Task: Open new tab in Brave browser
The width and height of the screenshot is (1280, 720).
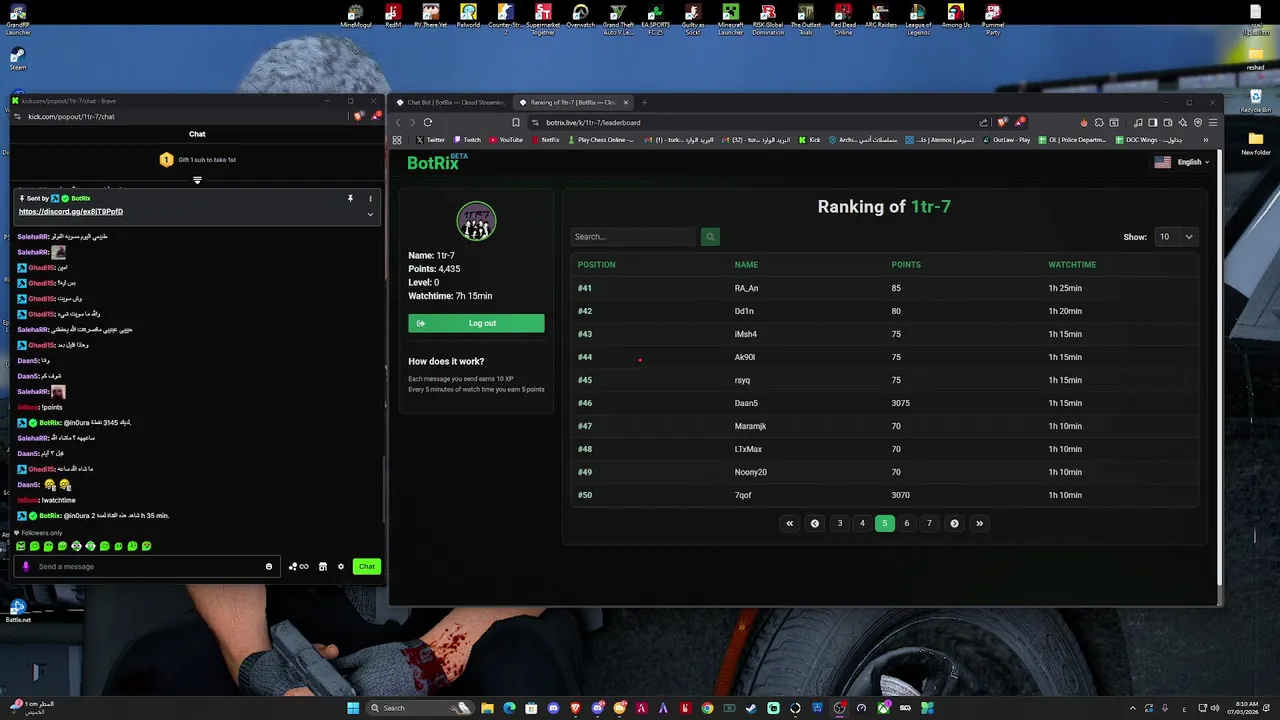Action: pyautogui.click(x=644, y=102)
